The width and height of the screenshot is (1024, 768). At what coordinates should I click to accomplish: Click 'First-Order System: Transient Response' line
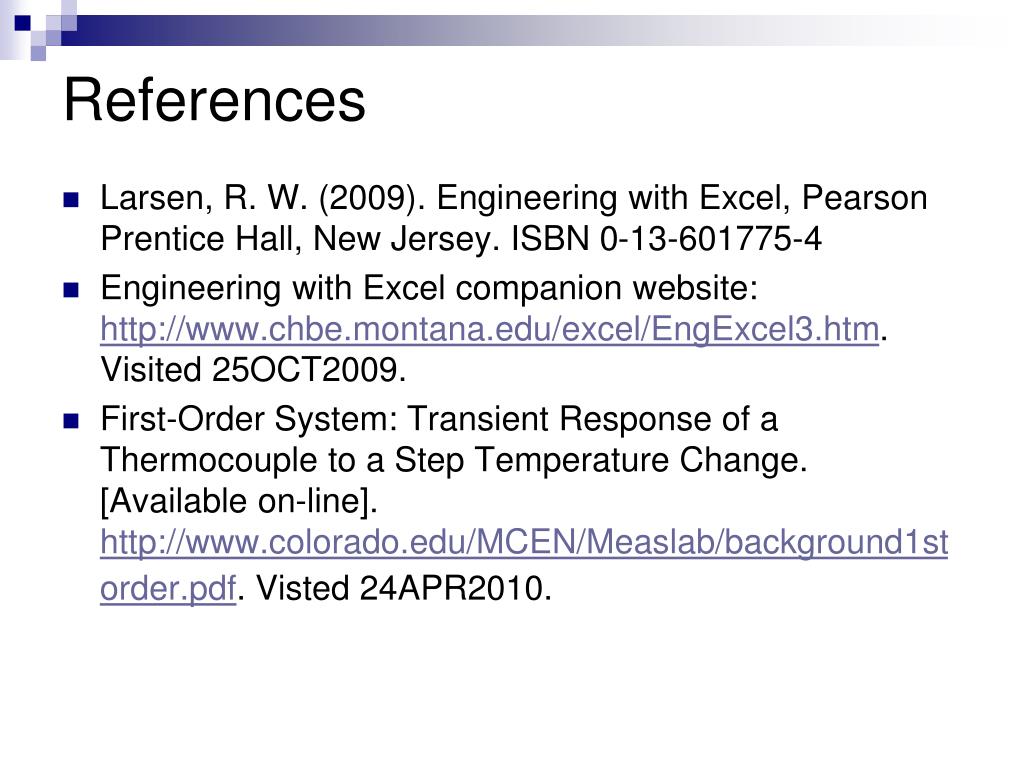(x=439, y=419)
